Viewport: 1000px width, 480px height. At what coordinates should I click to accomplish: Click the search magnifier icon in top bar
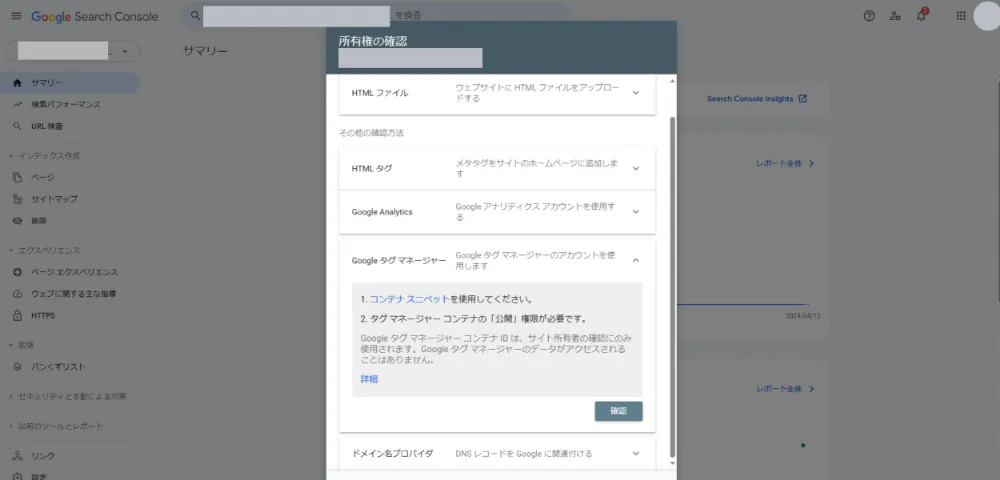195,15
